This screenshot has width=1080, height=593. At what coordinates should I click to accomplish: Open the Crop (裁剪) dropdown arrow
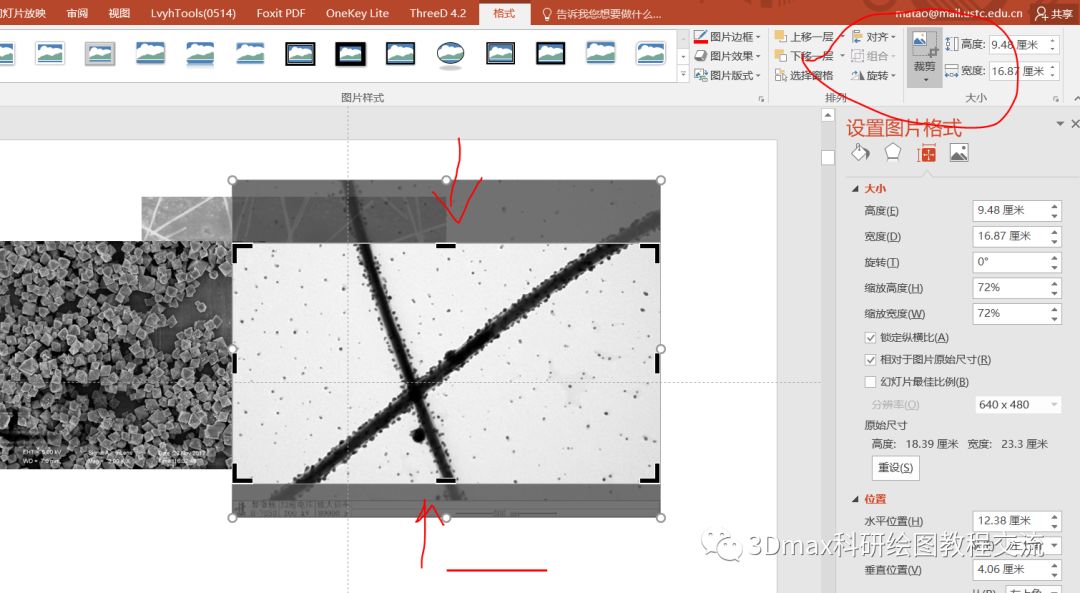coord(924,80)
